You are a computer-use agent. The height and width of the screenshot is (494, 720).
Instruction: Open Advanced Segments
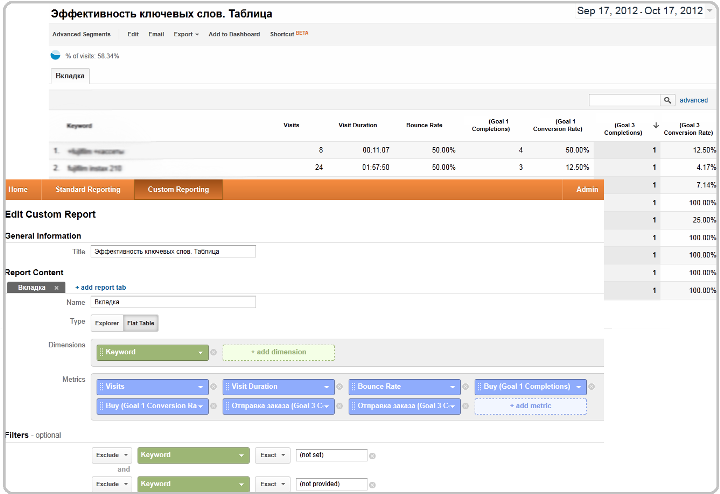(81, 34)
